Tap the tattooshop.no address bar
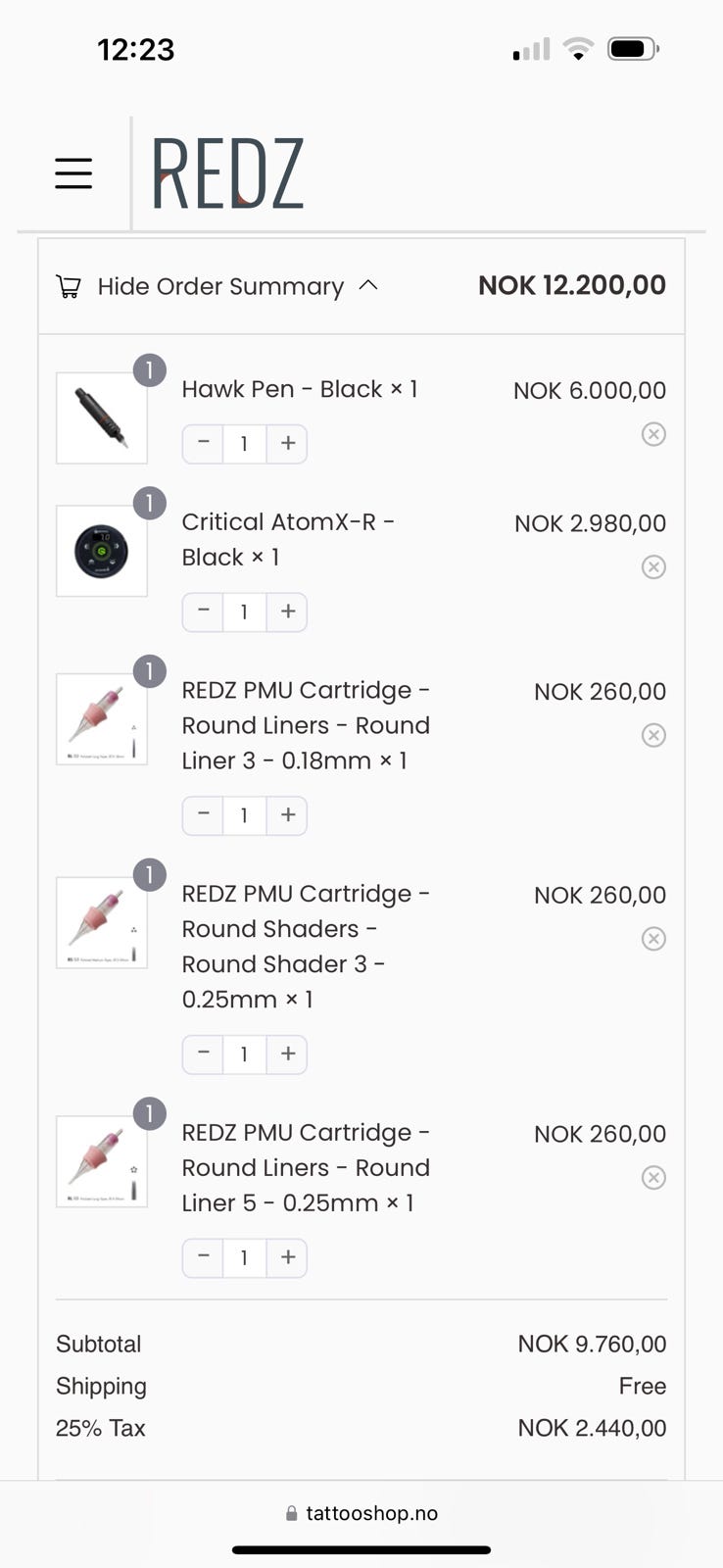Viewport: 723px width, 1568px height. [x=361, y=1513]
